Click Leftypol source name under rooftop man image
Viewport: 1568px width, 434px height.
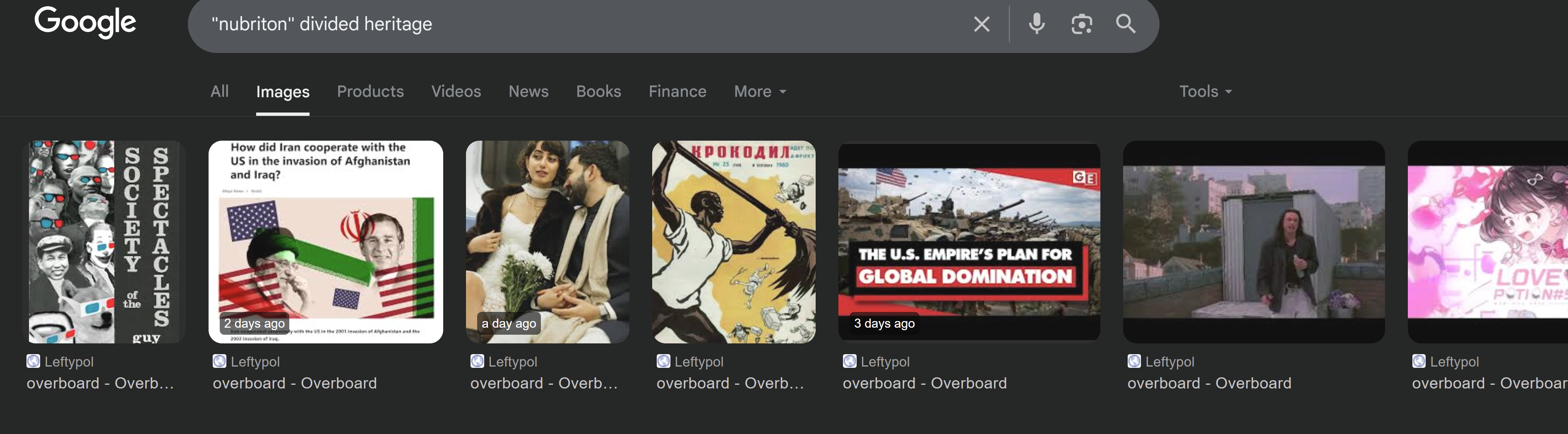point(1171,362)
